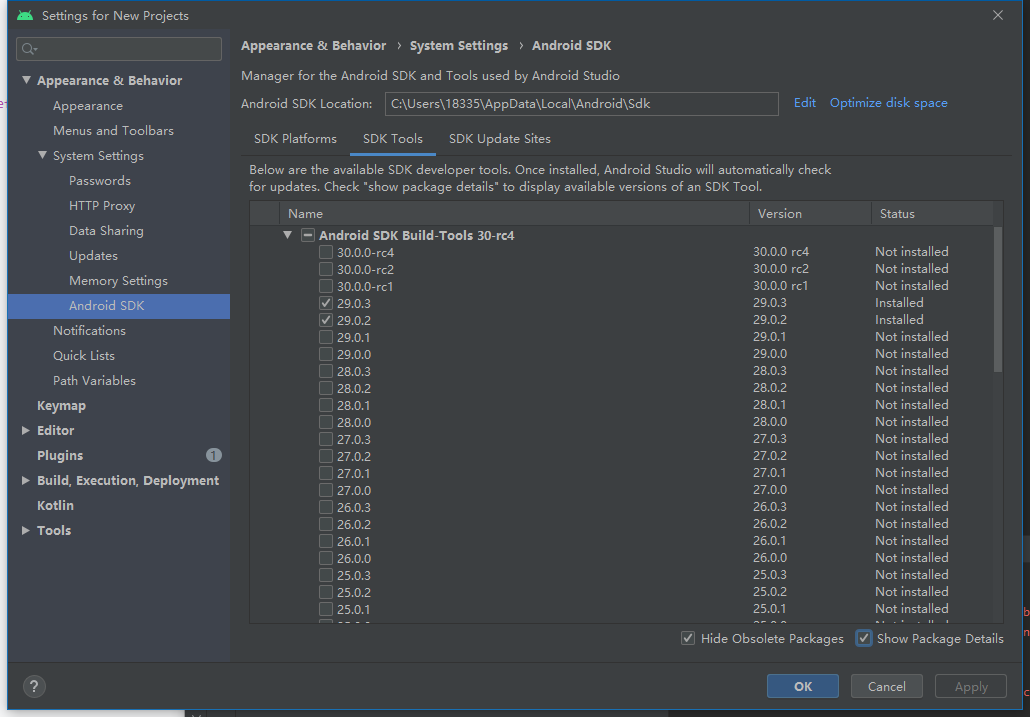Check the 30.0.0-rc4 build-tools checkbox
Image resolution: width=1030 pixels, height=717 pixels.
(326, 252)
